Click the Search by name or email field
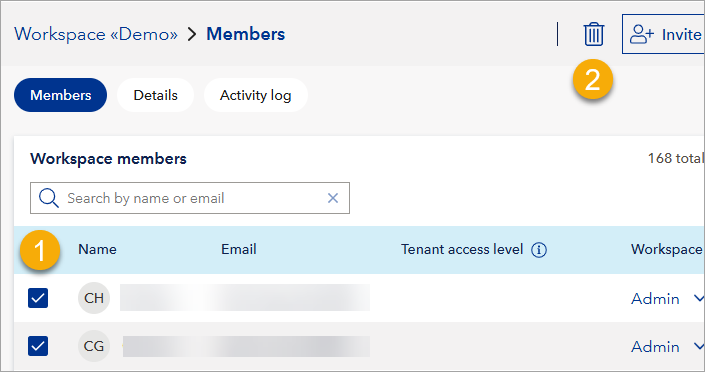Image resolution: width=705 pixels, height=372 pixels. click(190, 198)
